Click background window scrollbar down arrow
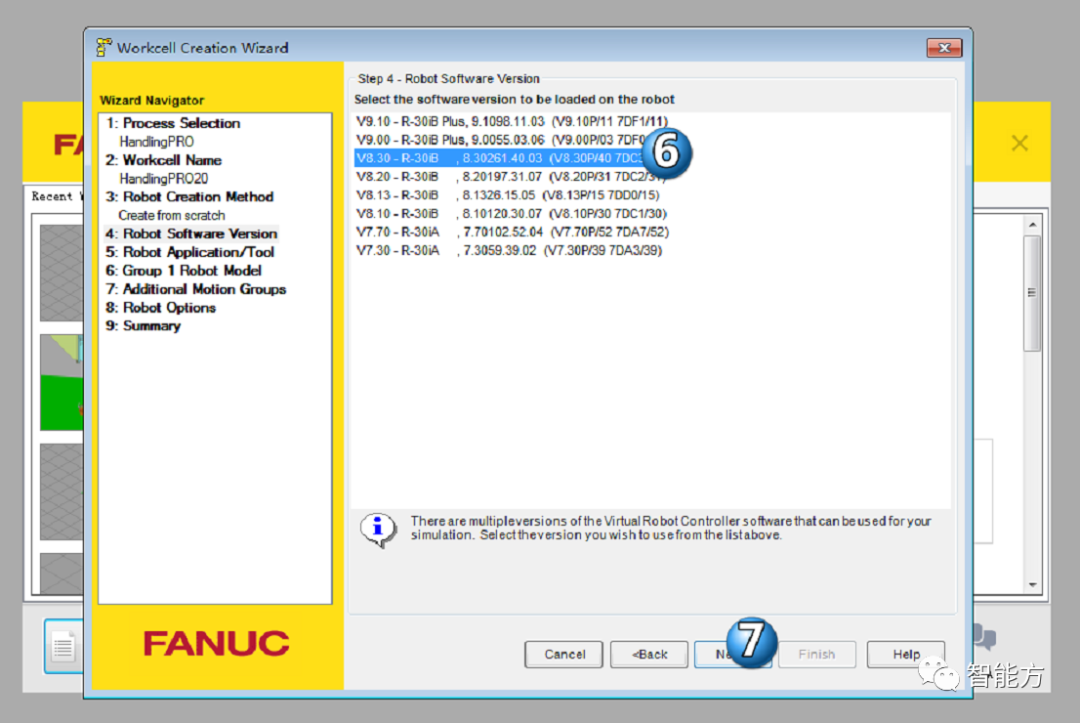1080x723 pixels. click(1032, 585)
